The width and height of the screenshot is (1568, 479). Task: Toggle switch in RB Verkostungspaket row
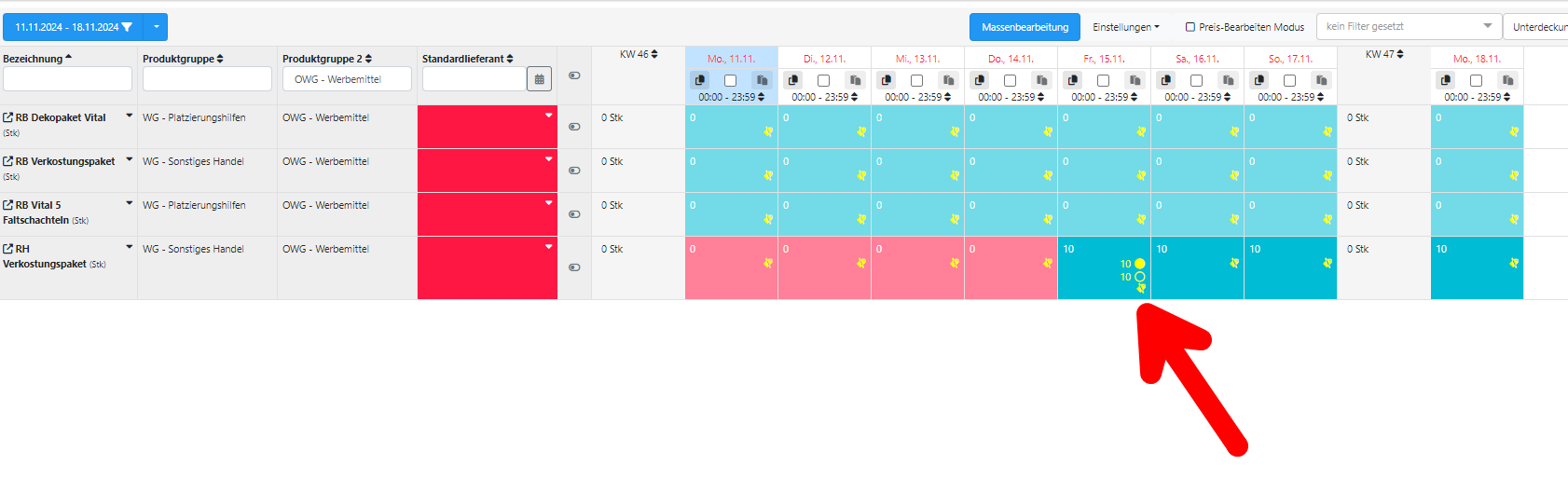click(574, 171)
